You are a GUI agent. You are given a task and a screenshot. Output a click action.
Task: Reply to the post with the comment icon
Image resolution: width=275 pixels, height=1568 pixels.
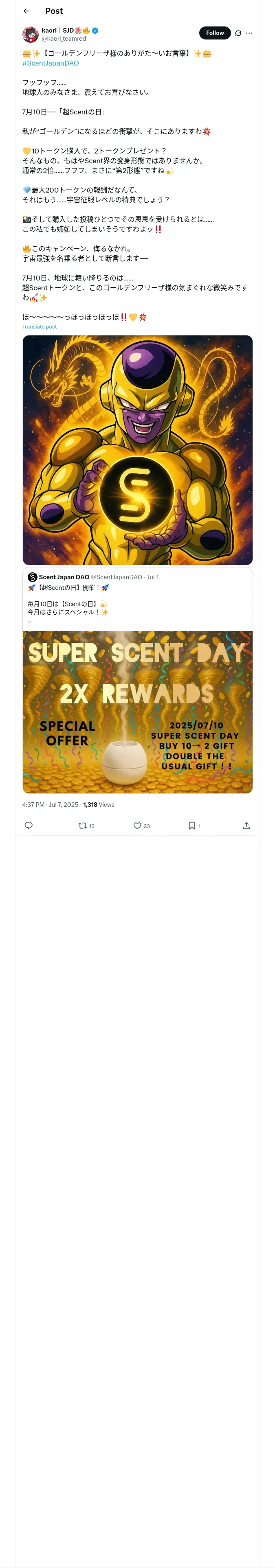click(29, 826)
